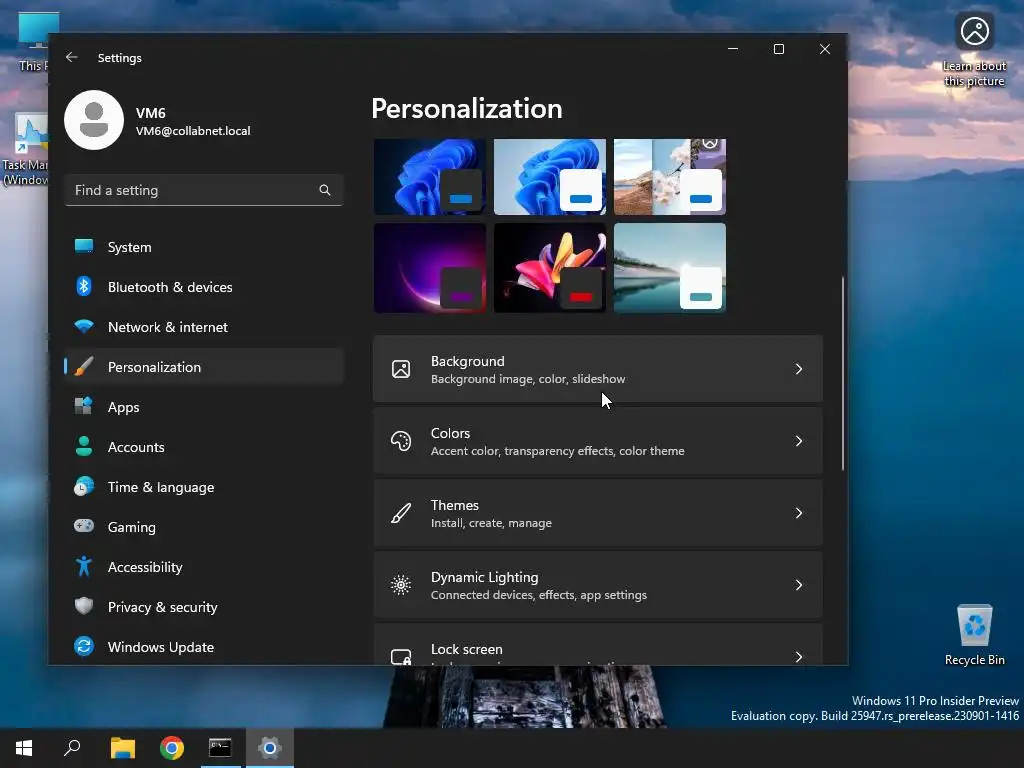Click the Dynamic Lighting sun icon
The width and height of the screenshot is (1024, 768).
point(401,585)
